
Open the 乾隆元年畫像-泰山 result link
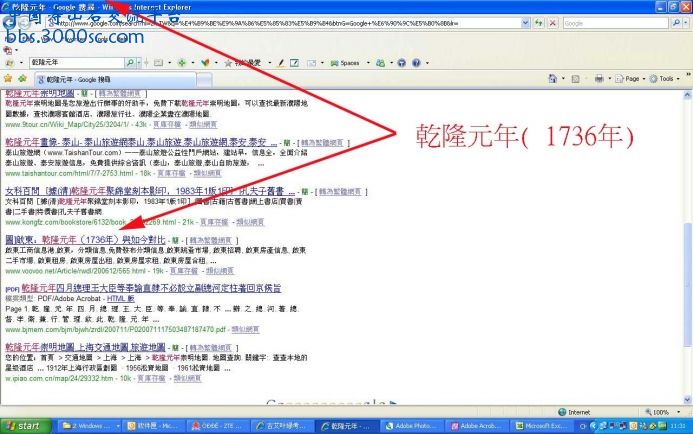pos(141,142)
